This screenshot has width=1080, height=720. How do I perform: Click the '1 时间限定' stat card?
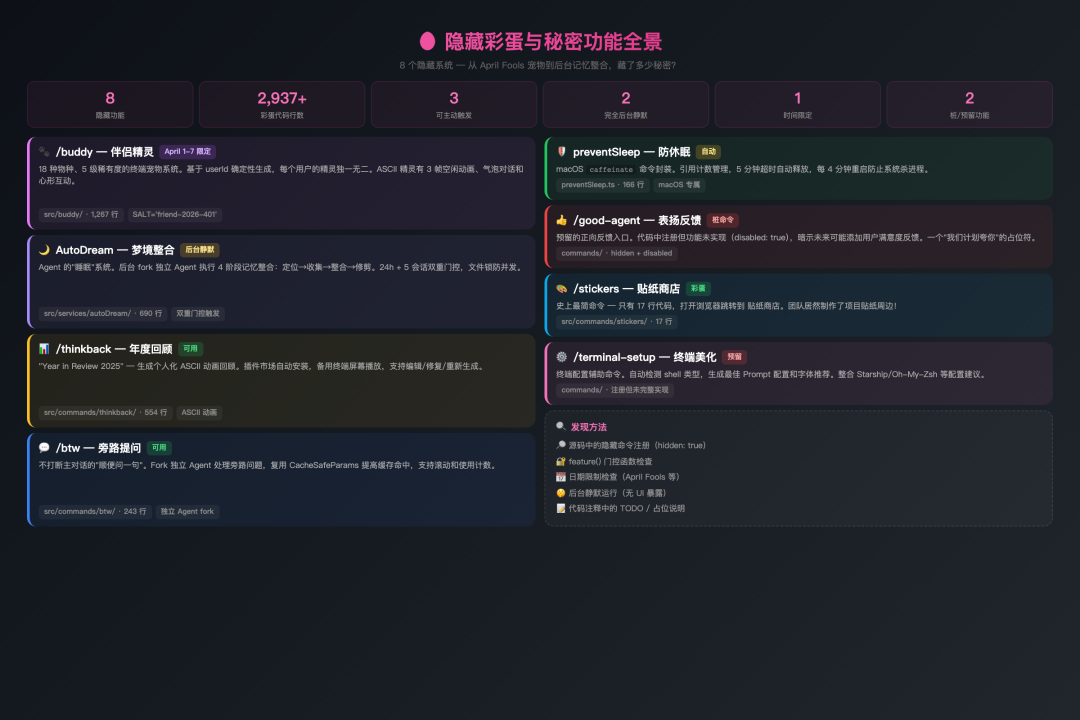click(x=798, y=105)
